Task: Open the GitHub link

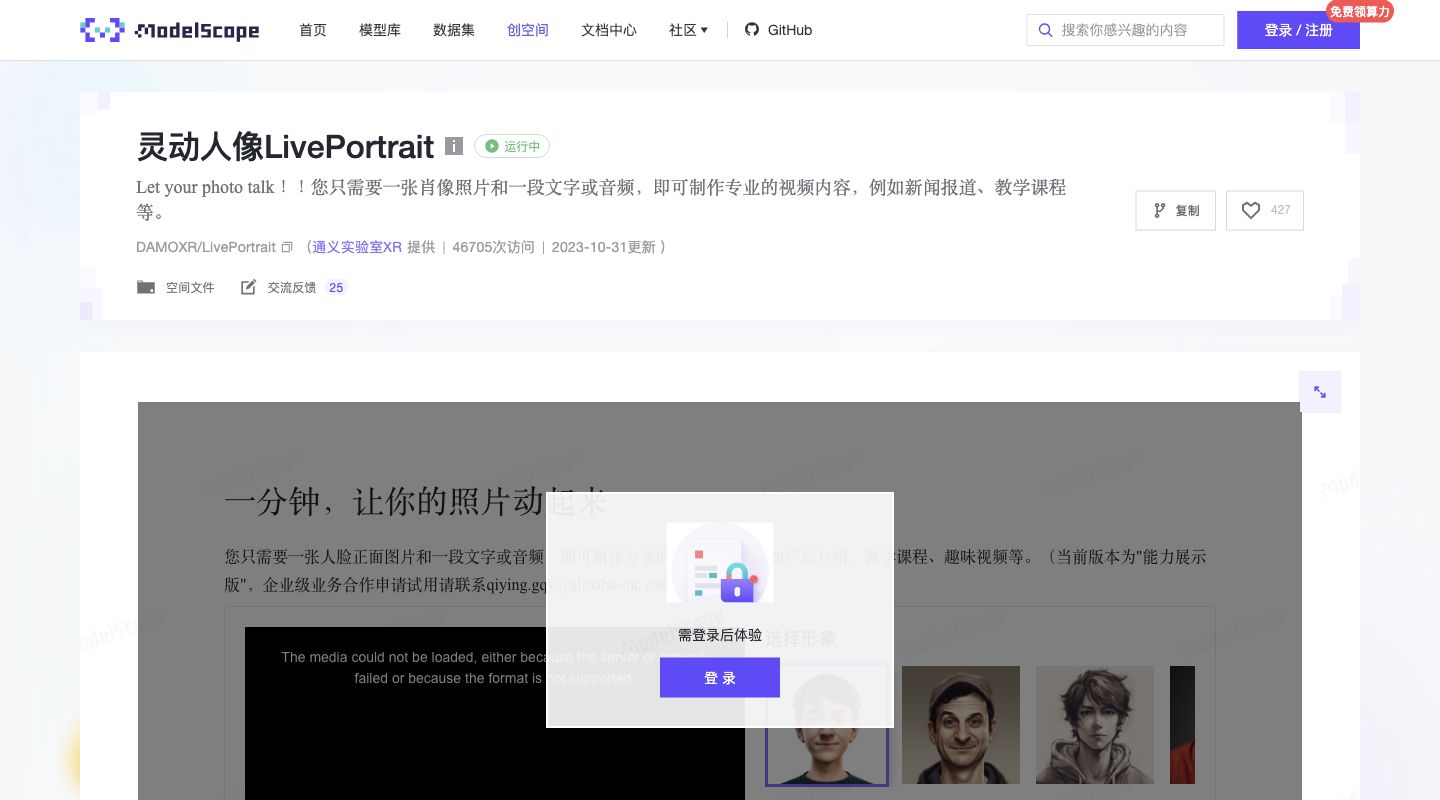Action: [779, 30]
